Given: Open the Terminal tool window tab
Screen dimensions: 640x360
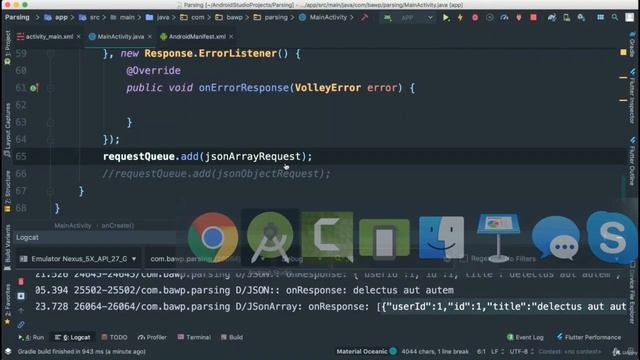Looking at the screenshot, I should 194,337.
